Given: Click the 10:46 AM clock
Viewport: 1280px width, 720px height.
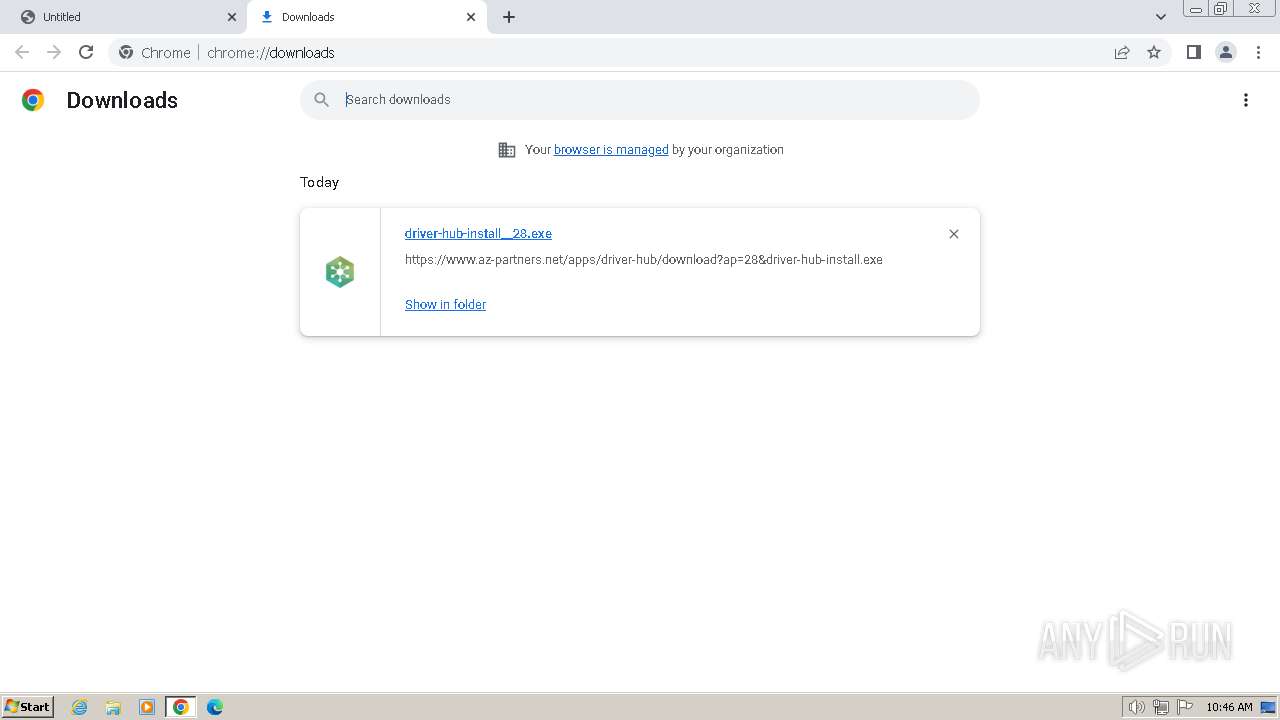Looking at the screenshot, I should pyautogui.click(x=1229, y=707).
